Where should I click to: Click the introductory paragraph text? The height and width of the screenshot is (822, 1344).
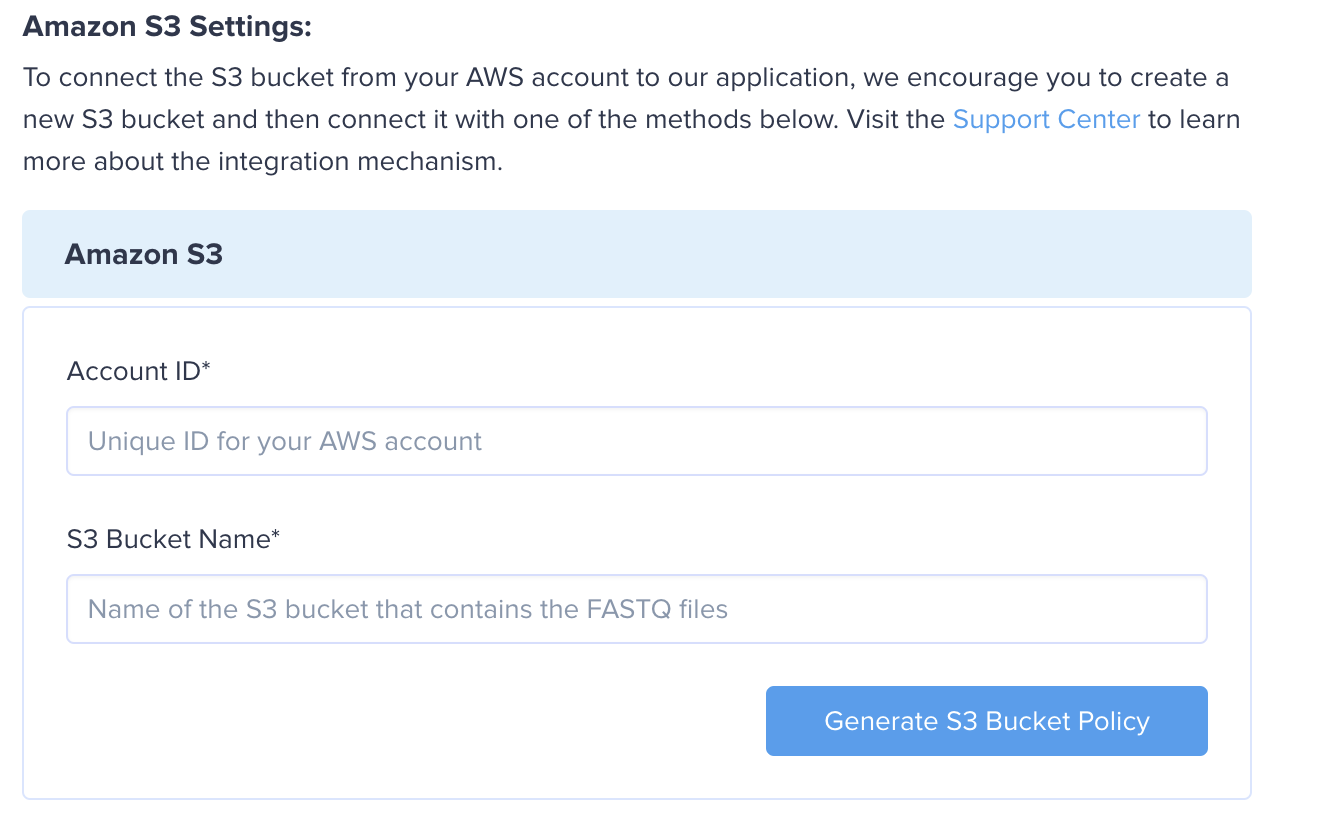point(600,118)
